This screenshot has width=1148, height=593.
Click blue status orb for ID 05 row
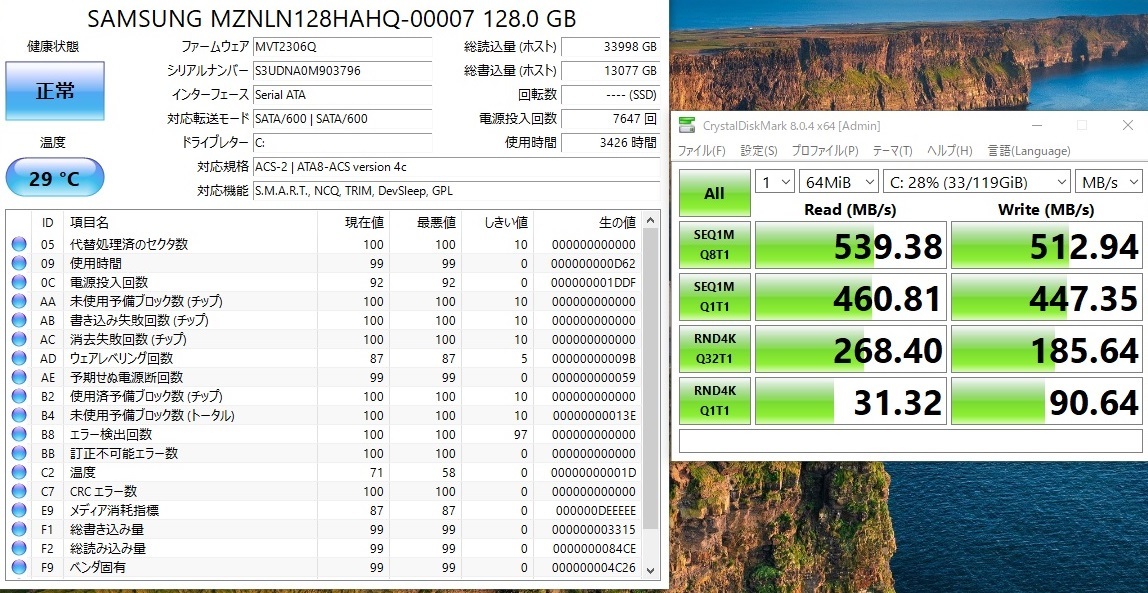coord(19,245)
